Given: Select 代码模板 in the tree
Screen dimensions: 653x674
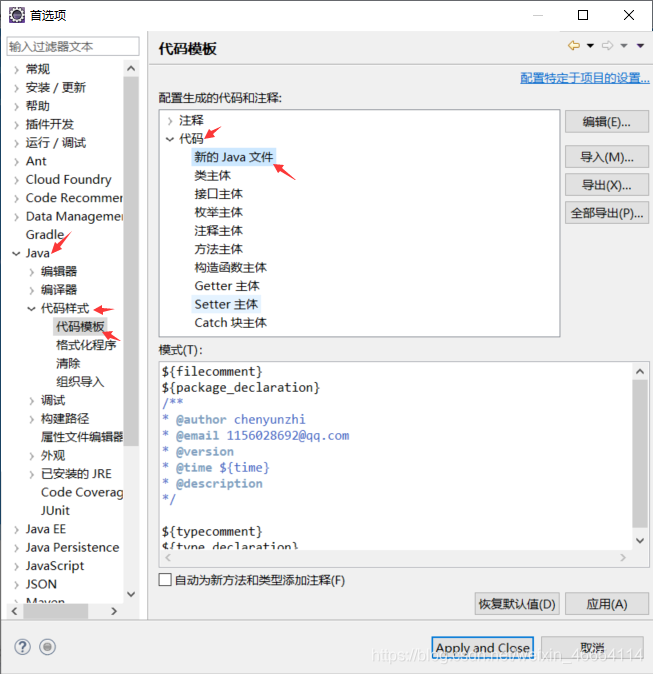Looking at the screenshot, I should tap(80, 327).
